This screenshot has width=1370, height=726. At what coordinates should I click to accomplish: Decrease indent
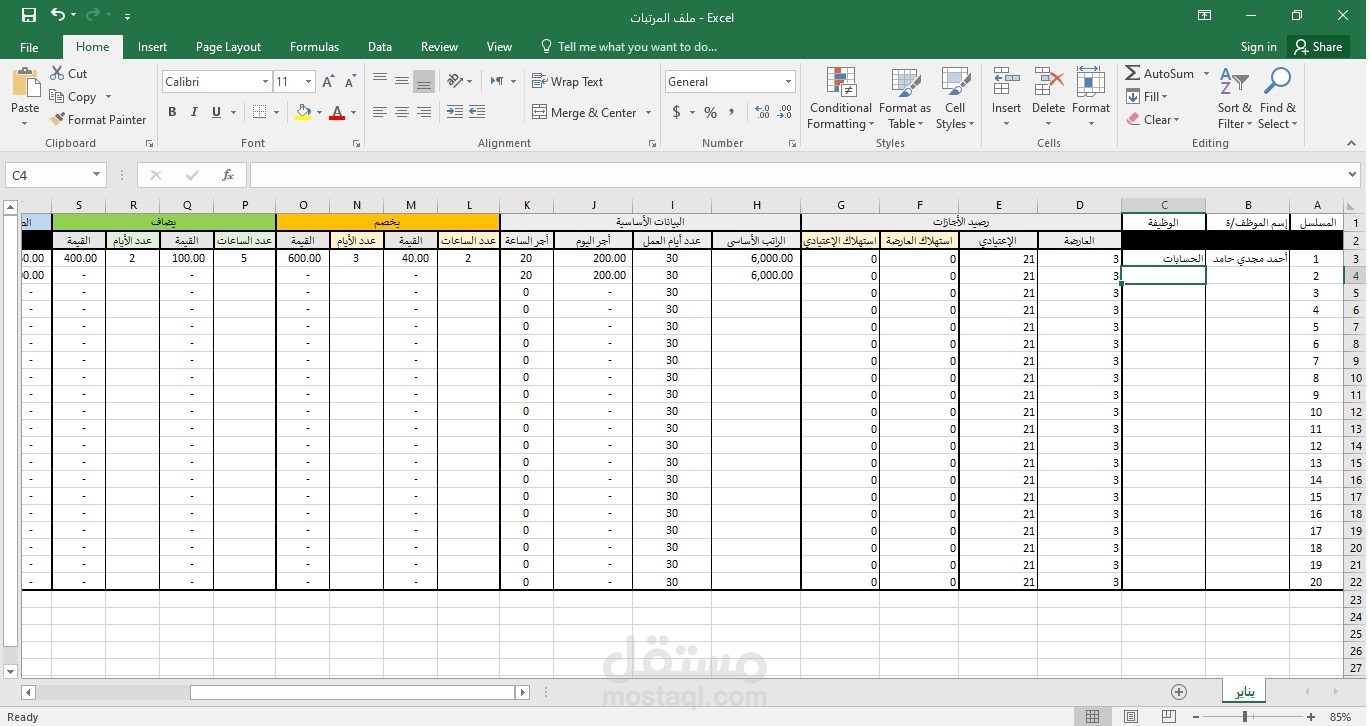point(454,112)
